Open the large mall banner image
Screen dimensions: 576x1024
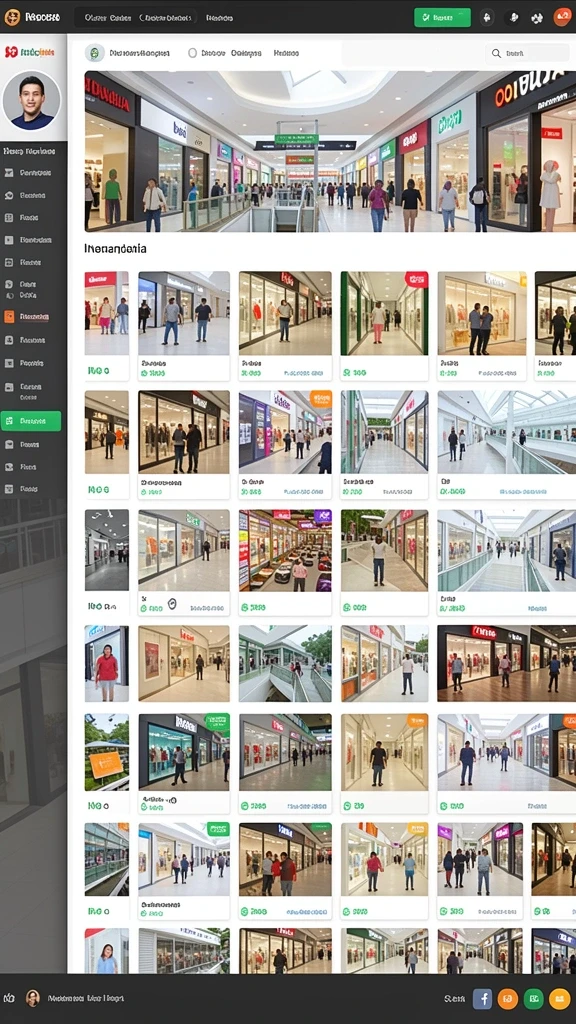pyautogui.click(x=330, y=151)
